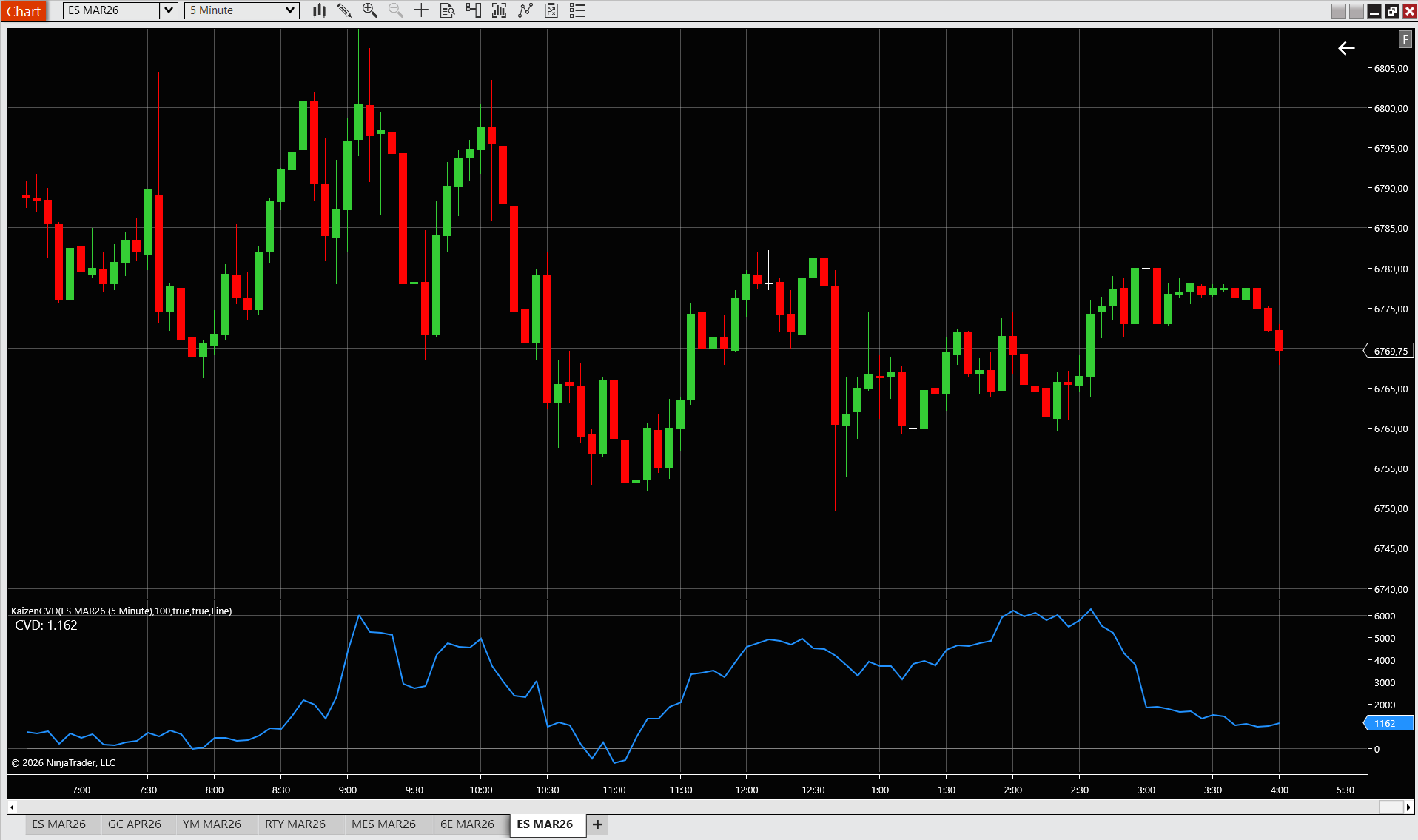The width and height of the screenshot is (1418, 840).
Task: Open the Data Box icon
Action: point(447,10)
